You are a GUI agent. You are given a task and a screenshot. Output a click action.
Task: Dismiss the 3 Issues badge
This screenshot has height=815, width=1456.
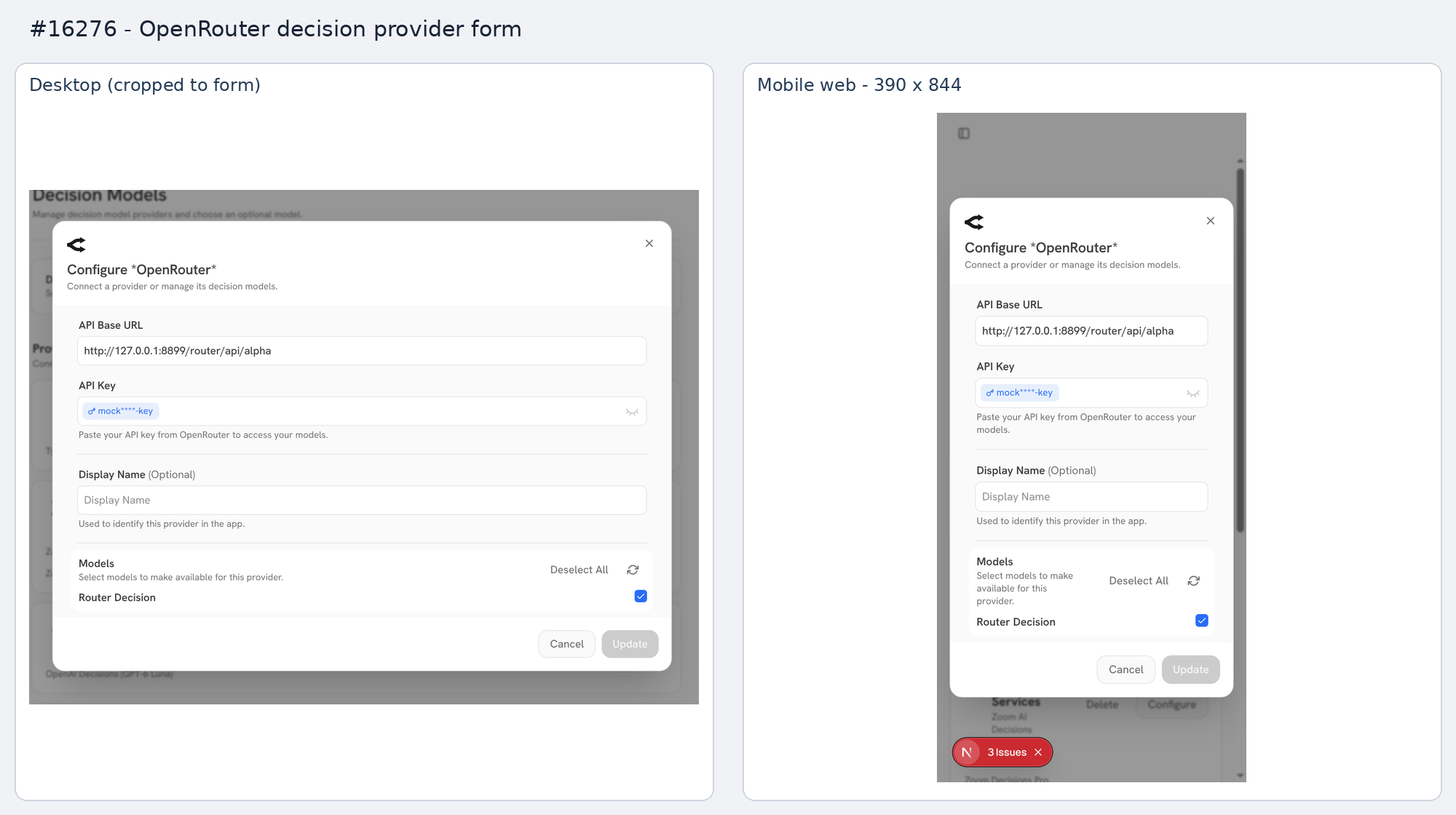click(x=1038, y=752)
